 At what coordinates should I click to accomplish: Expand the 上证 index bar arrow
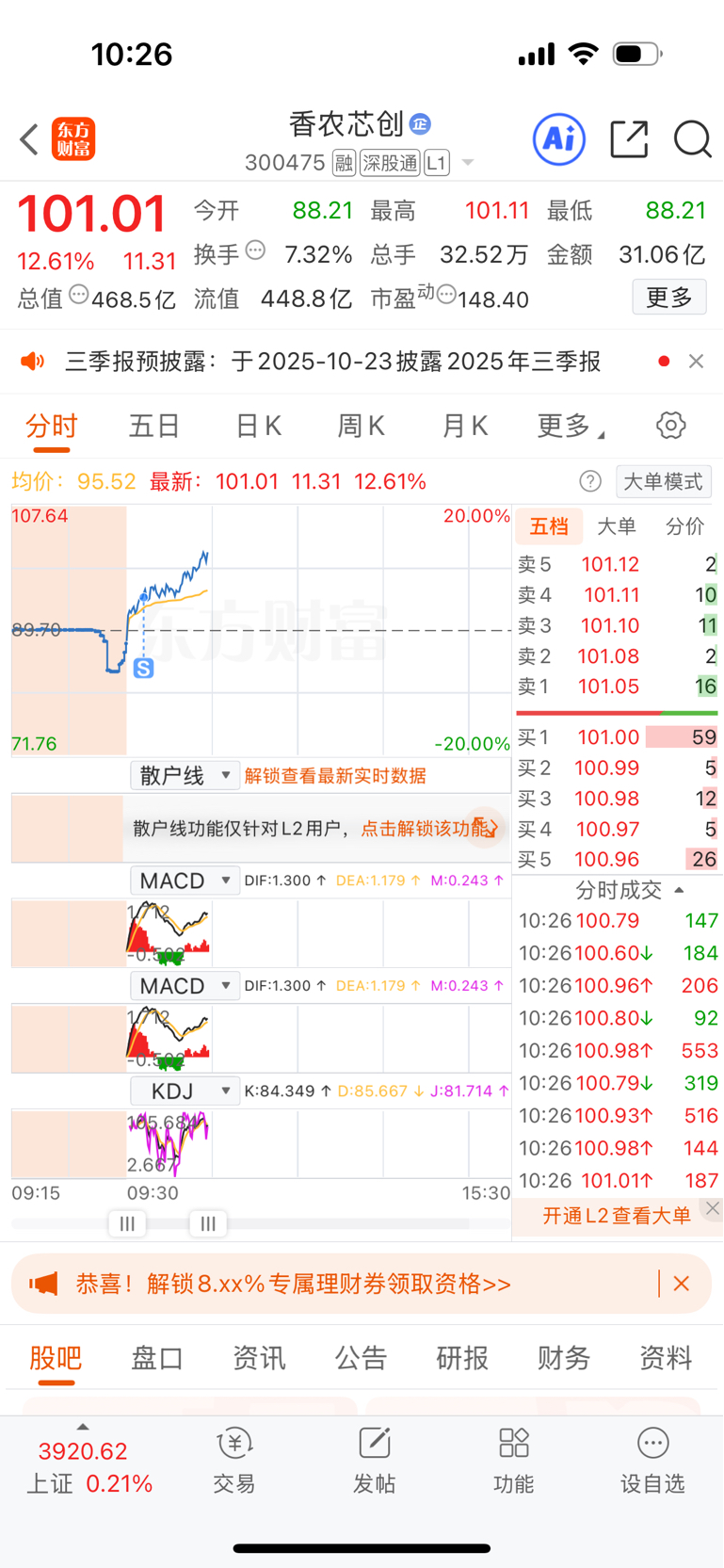coord(83,1427)
